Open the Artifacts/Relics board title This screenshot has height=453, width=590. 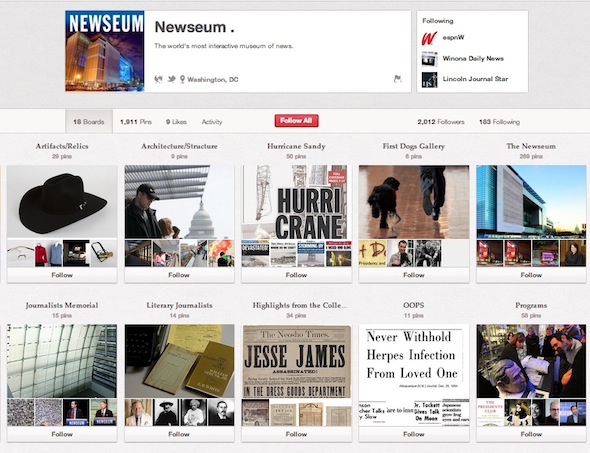pos(62,146)
